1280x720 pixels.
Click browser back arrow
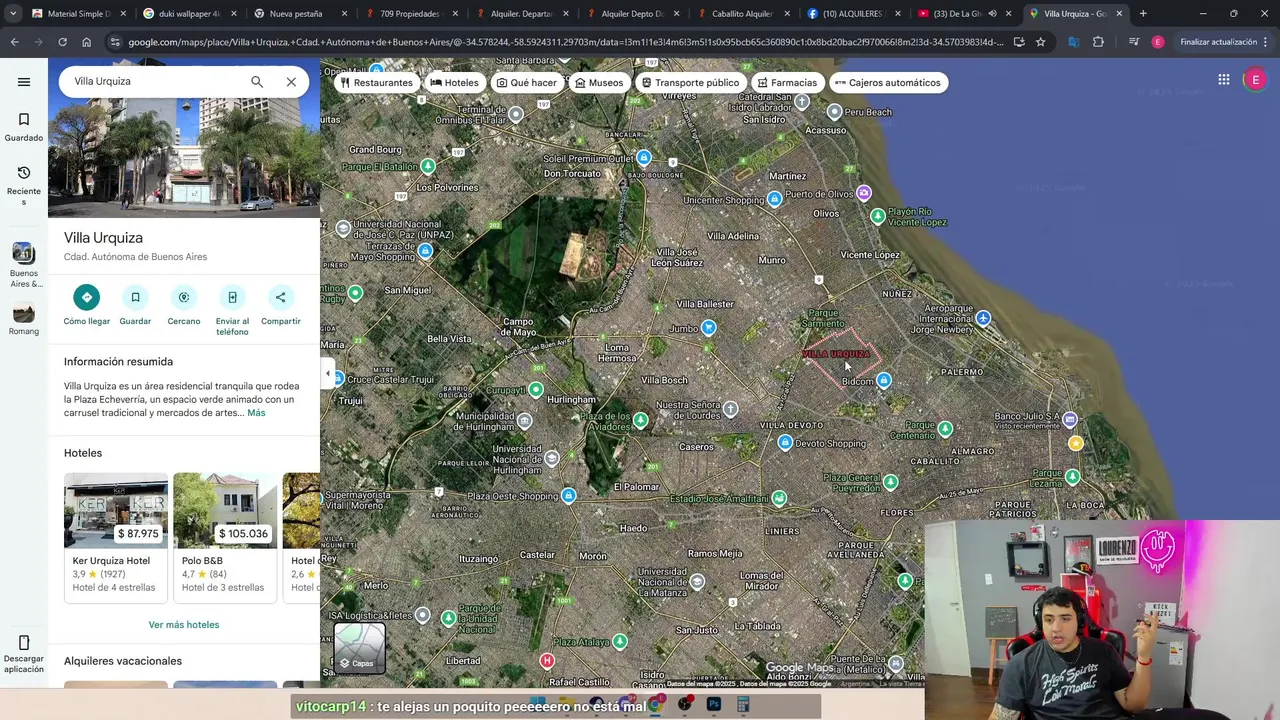[14, 42]
